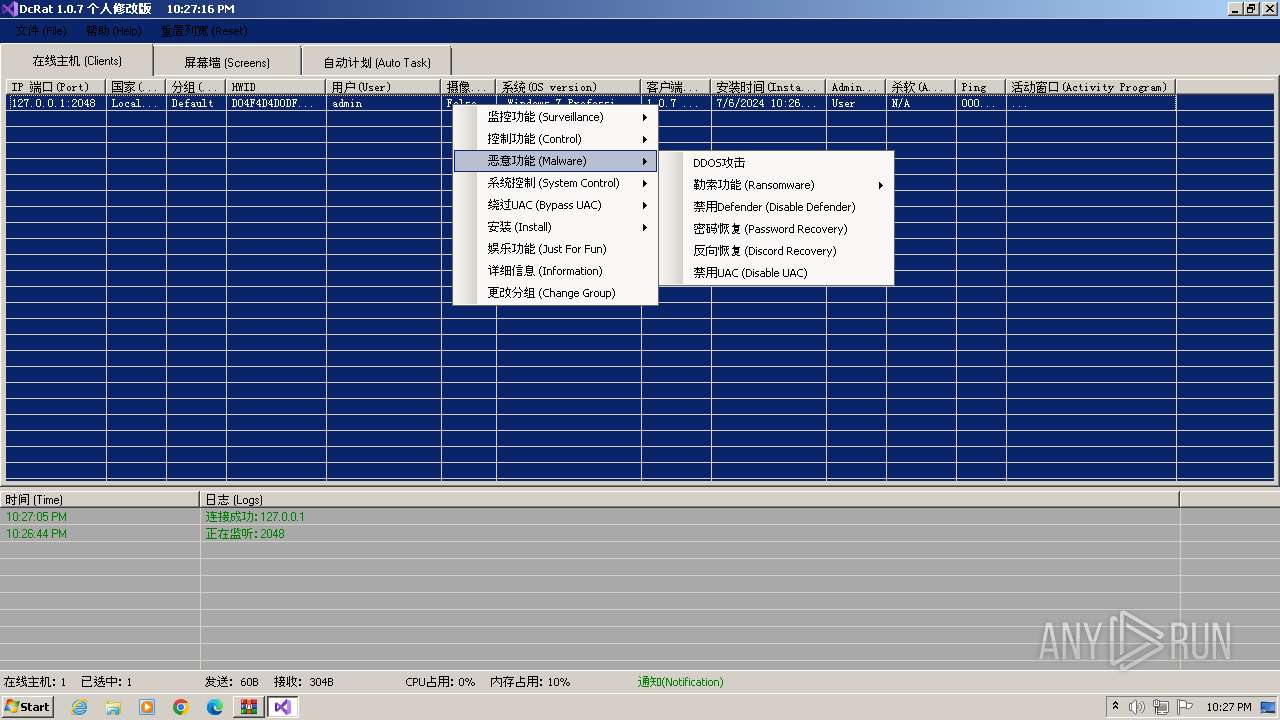Select the Visual Studio-style DcRat taskbar icon

tap(283, 707)
